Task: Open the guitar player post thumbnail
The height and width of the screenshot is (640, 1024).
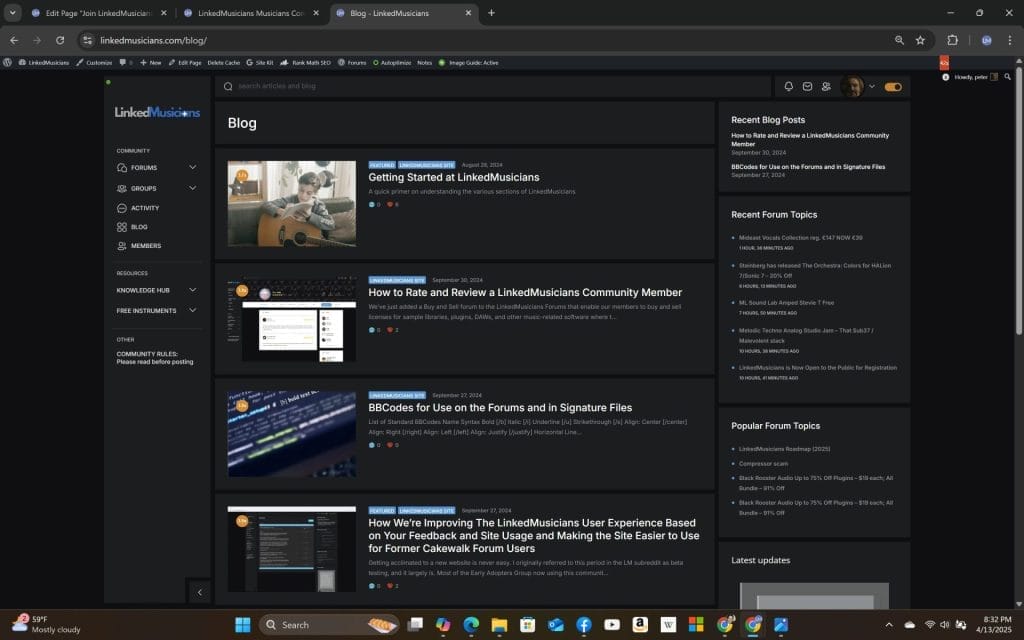Action: click(291, 204)
